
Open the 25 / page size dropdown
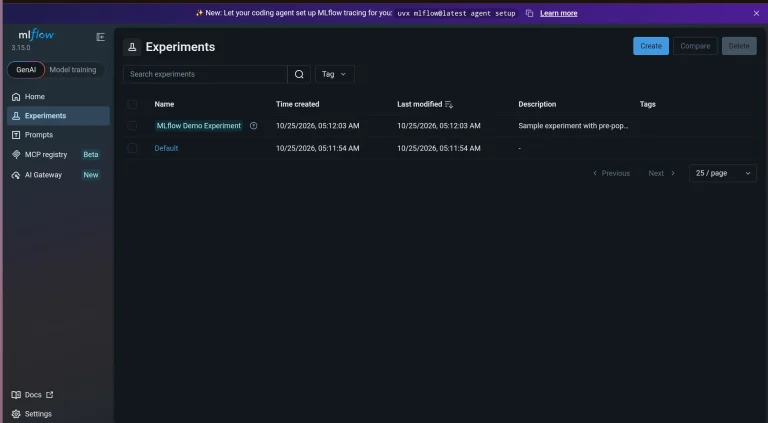(x=722, y=173)
